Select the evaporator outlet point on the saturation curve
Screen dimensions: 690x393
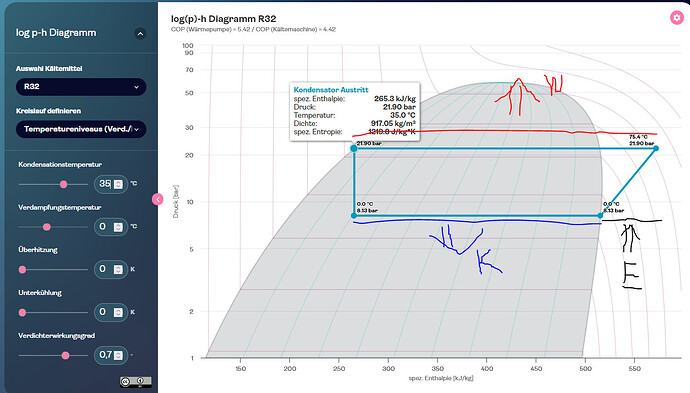(x=600, y=215)
